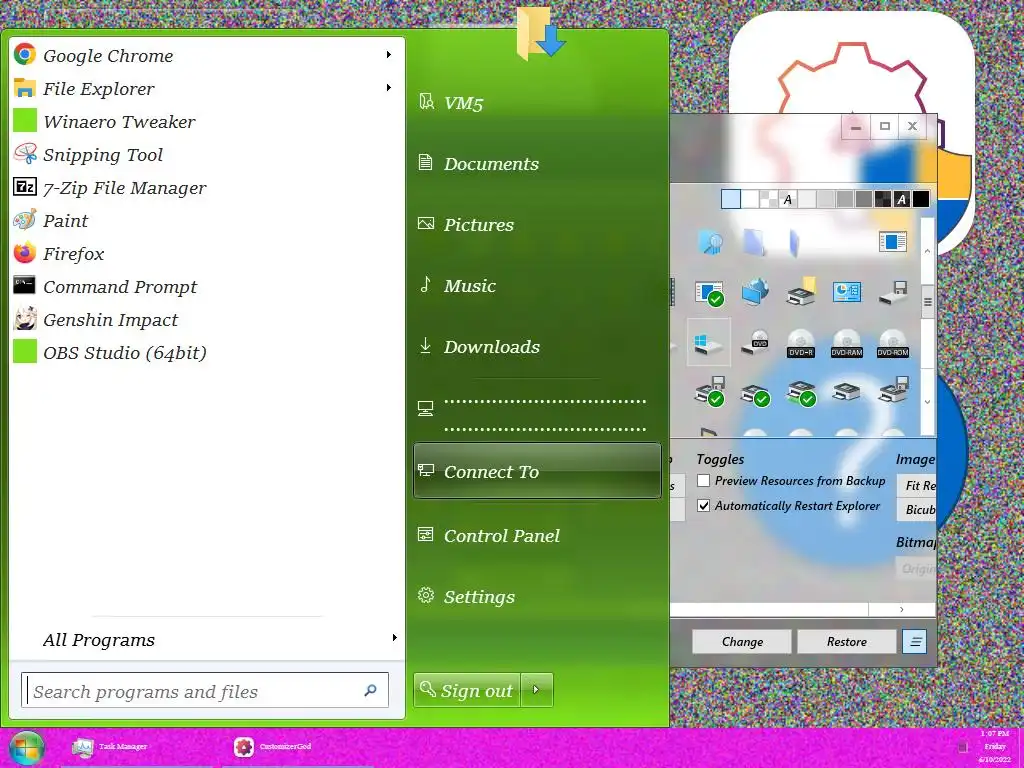Image resolution: width=1024 pixels, height=768 pixels.
Task: Select the Windows drive icon in CustomizerGod
Action: tap(709, 342)
